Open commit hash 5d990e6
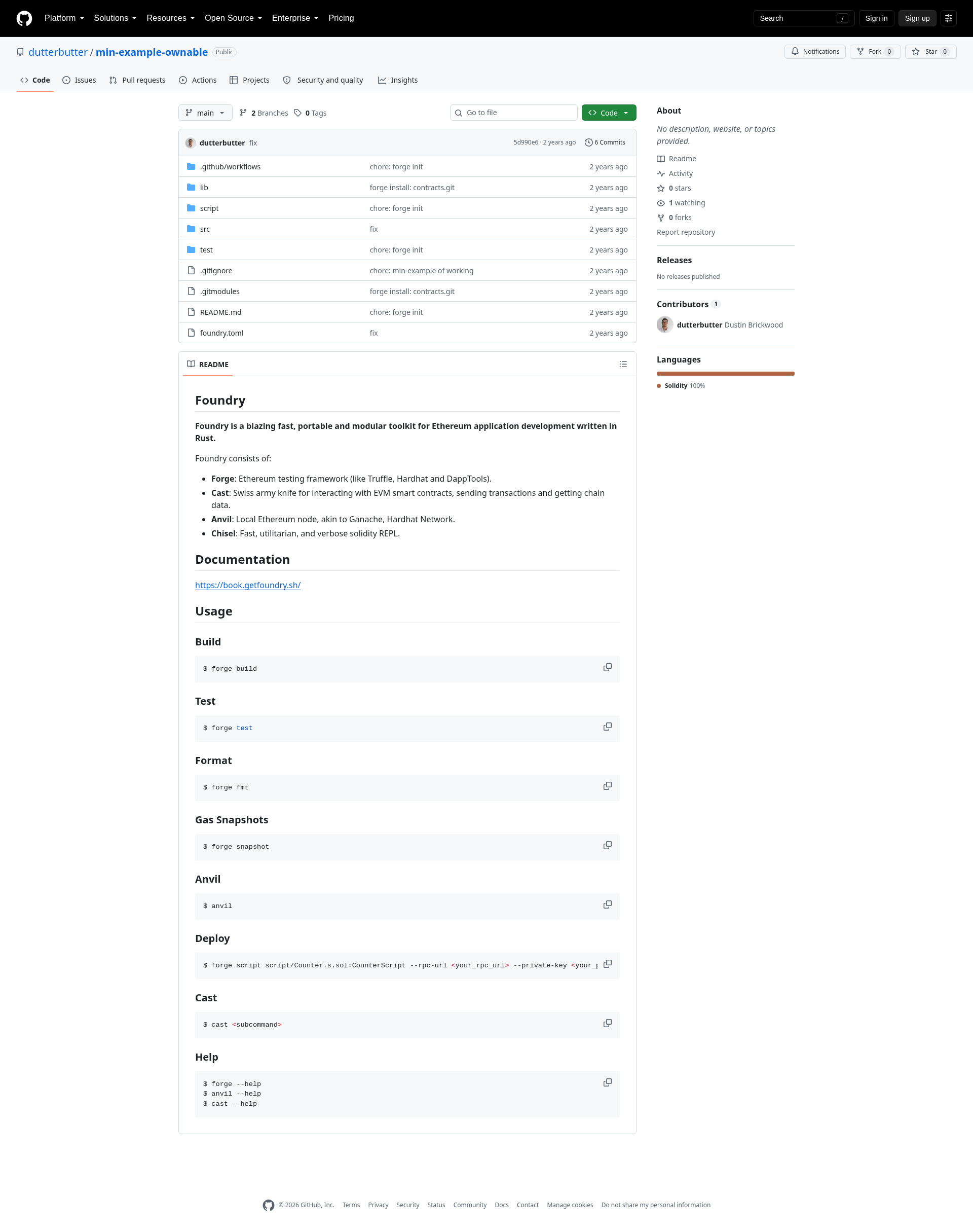Viewport: 973px width, 1232px height. coord(525,142)
